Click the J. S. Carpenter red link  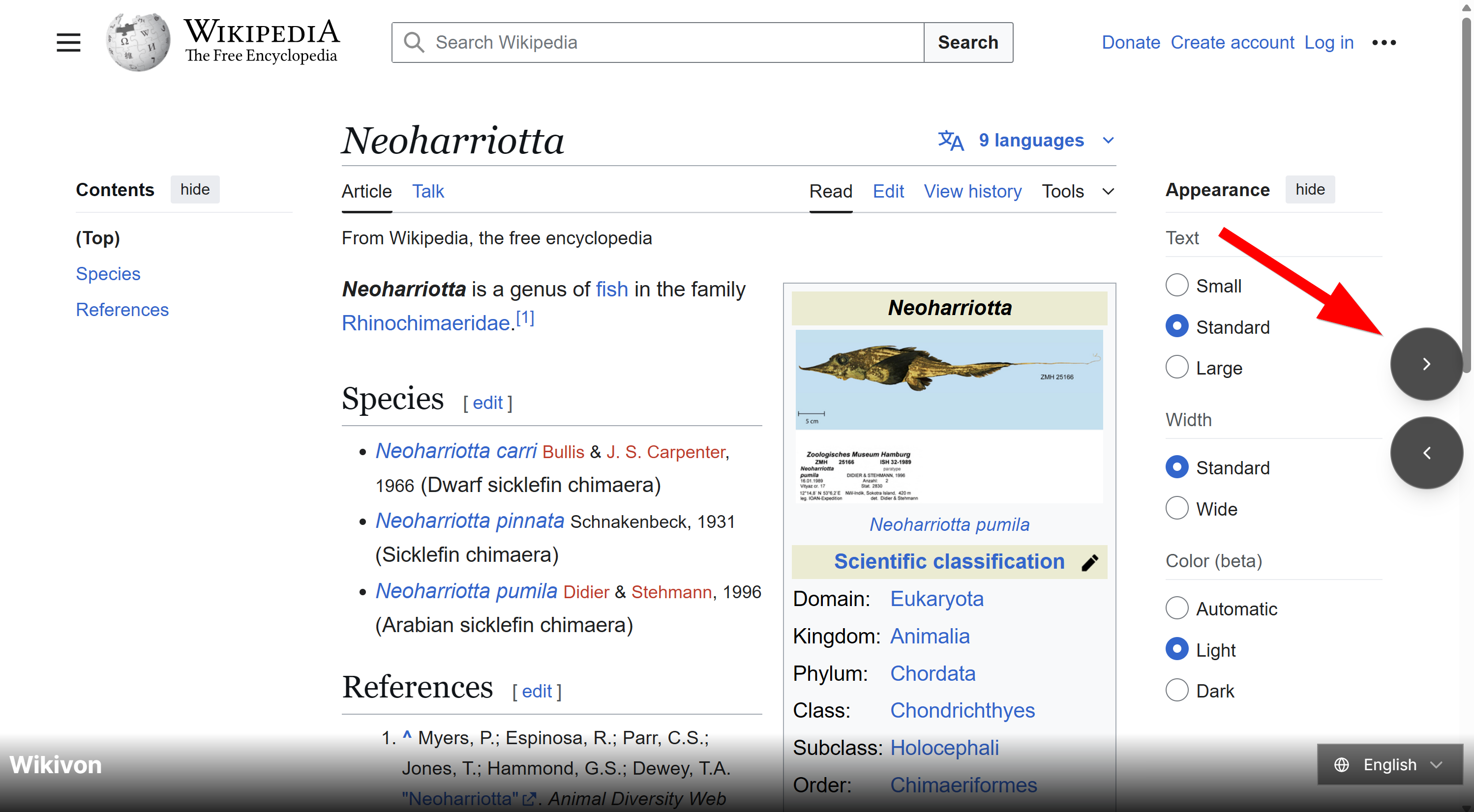(665, 452)
